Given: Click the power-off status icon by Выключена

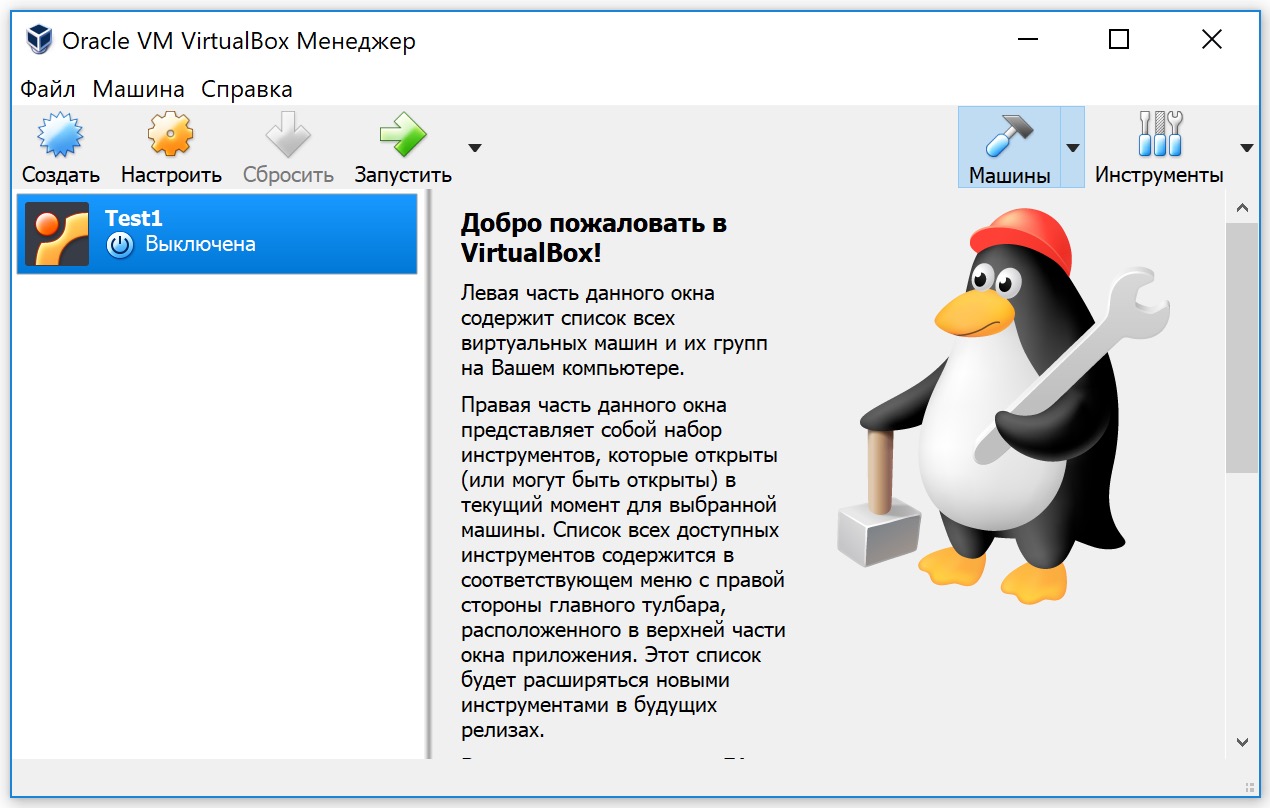Looking at the screenshot, I should pos(120,245).
